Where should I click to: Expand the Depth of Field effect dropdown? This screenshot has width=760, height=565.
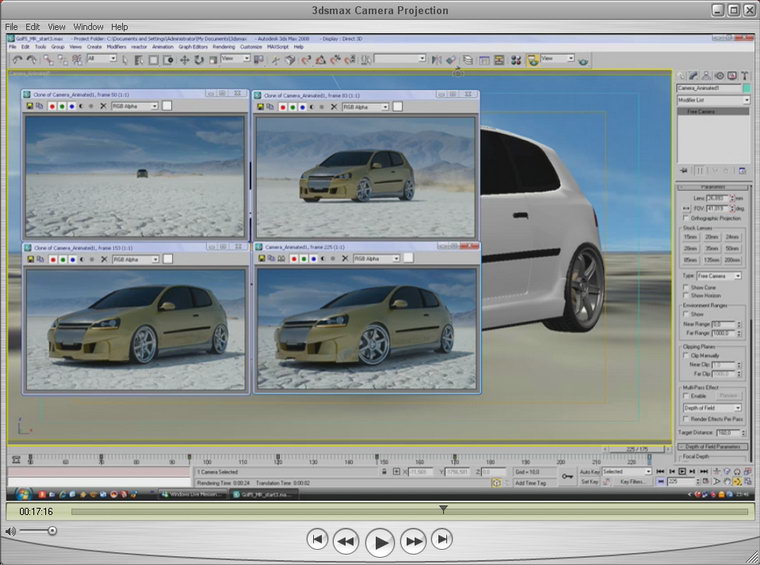[x=713, y=408]
